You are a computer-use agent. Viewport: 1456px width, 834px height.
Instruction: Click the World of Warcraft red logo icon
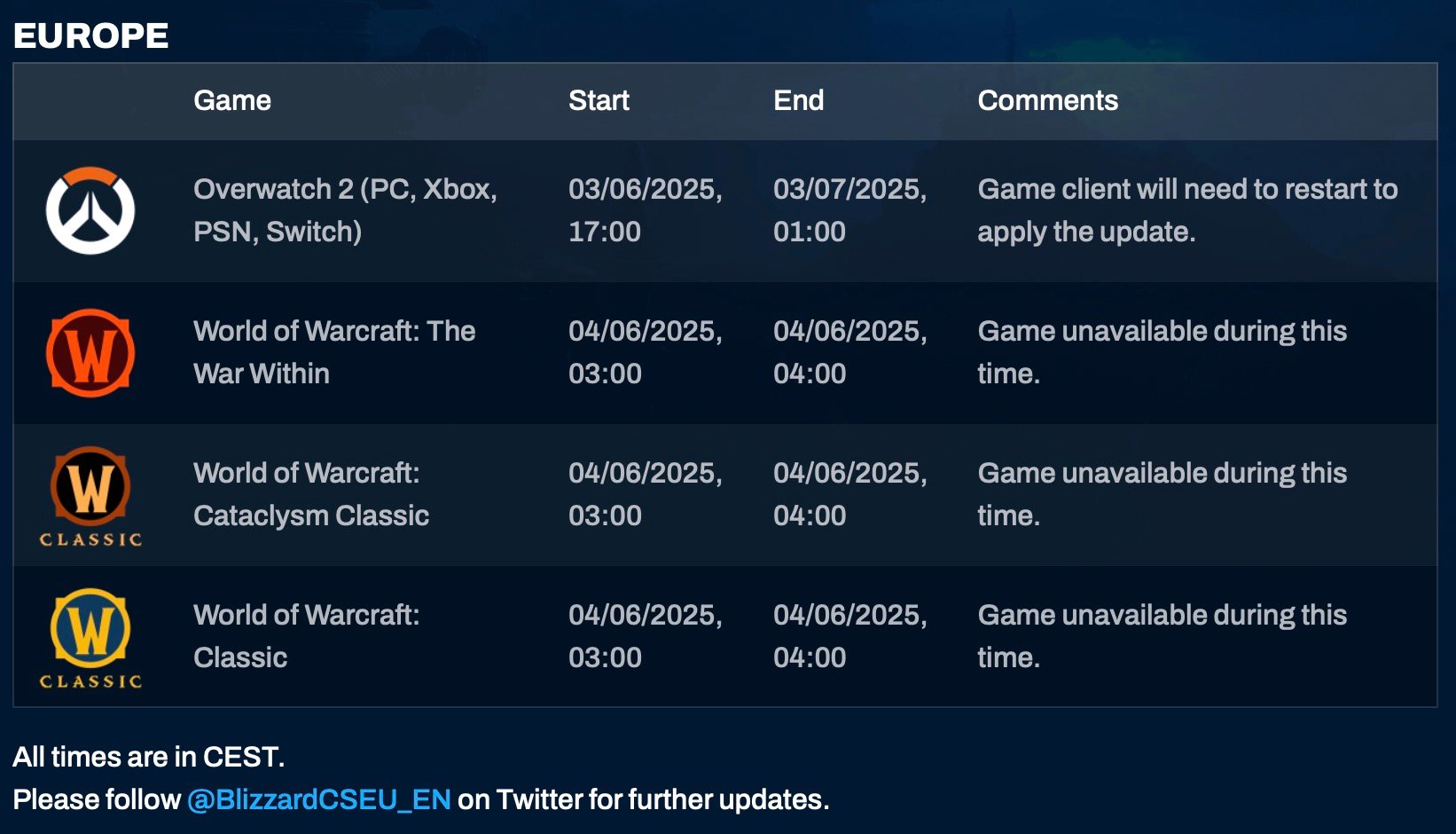[90, 352]
